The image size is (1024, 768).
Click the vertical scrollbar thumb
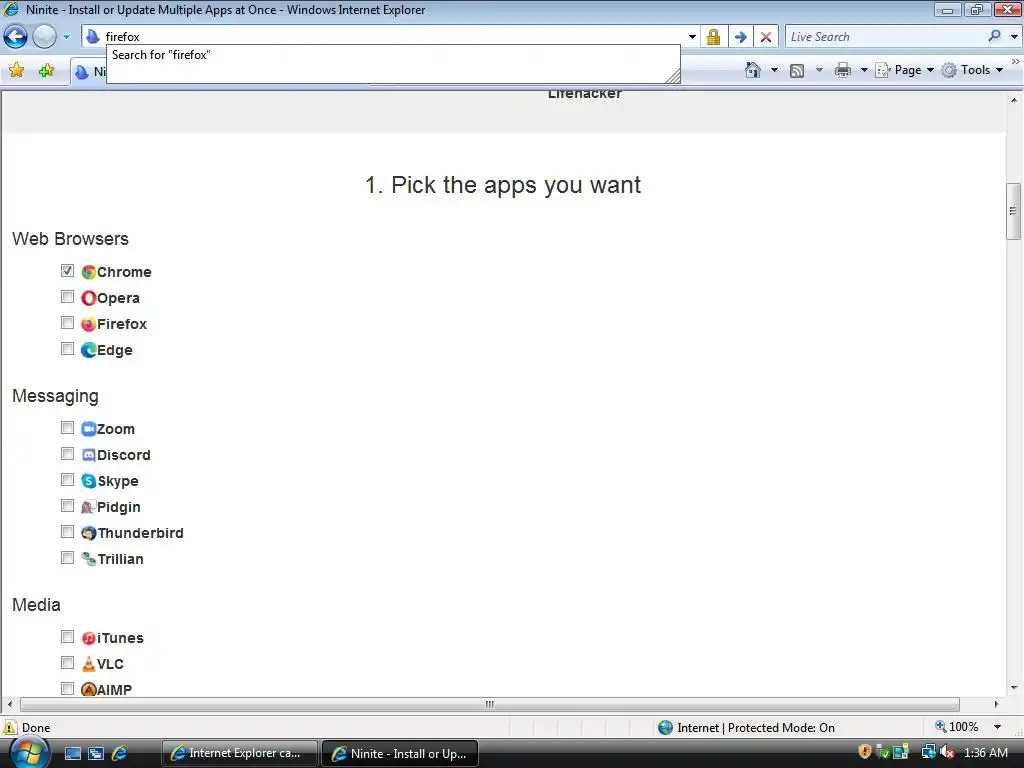click(x=1014, y=211)
